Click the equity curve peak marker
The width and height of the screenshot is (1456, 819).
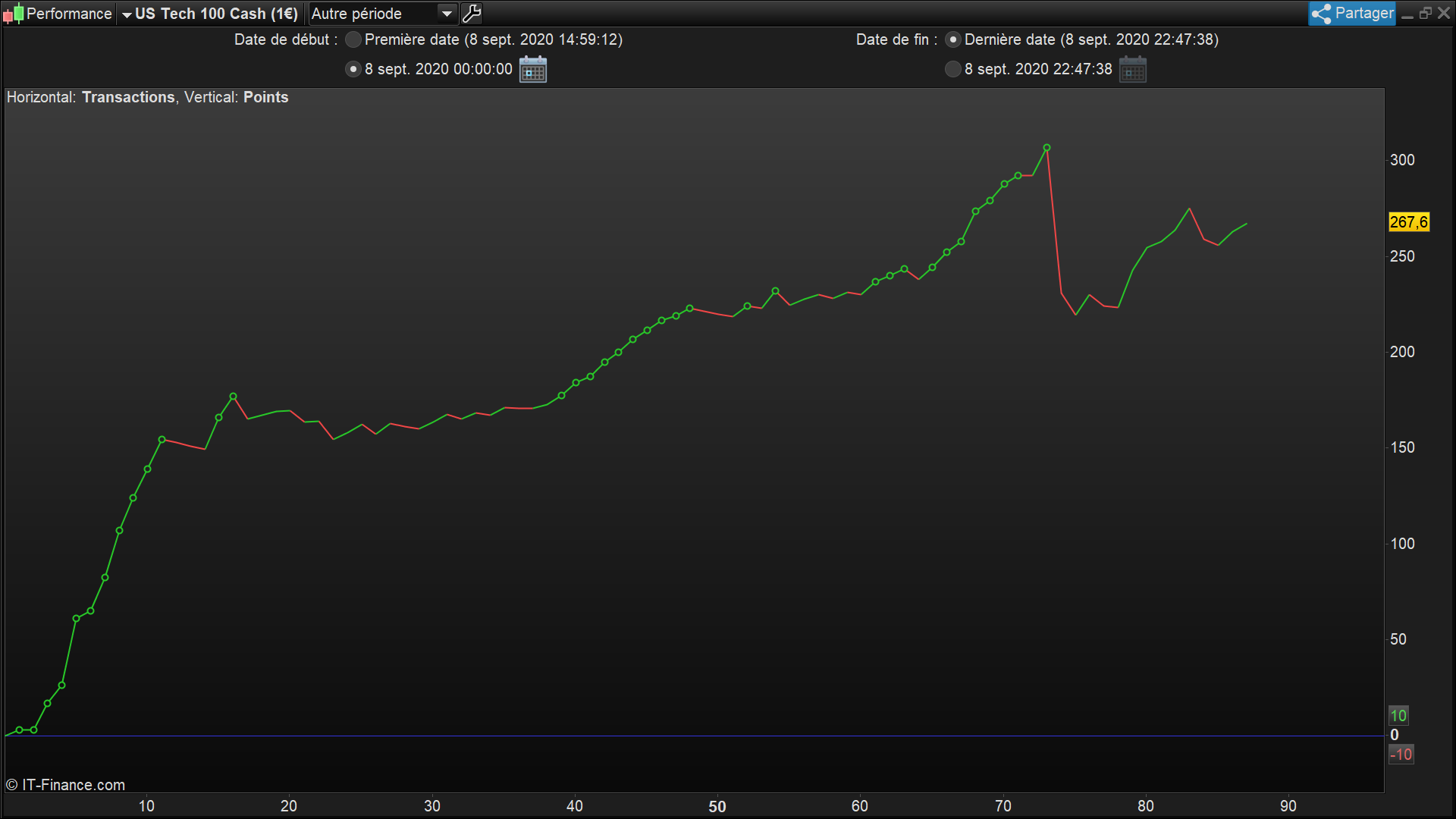click(1046, 148)
